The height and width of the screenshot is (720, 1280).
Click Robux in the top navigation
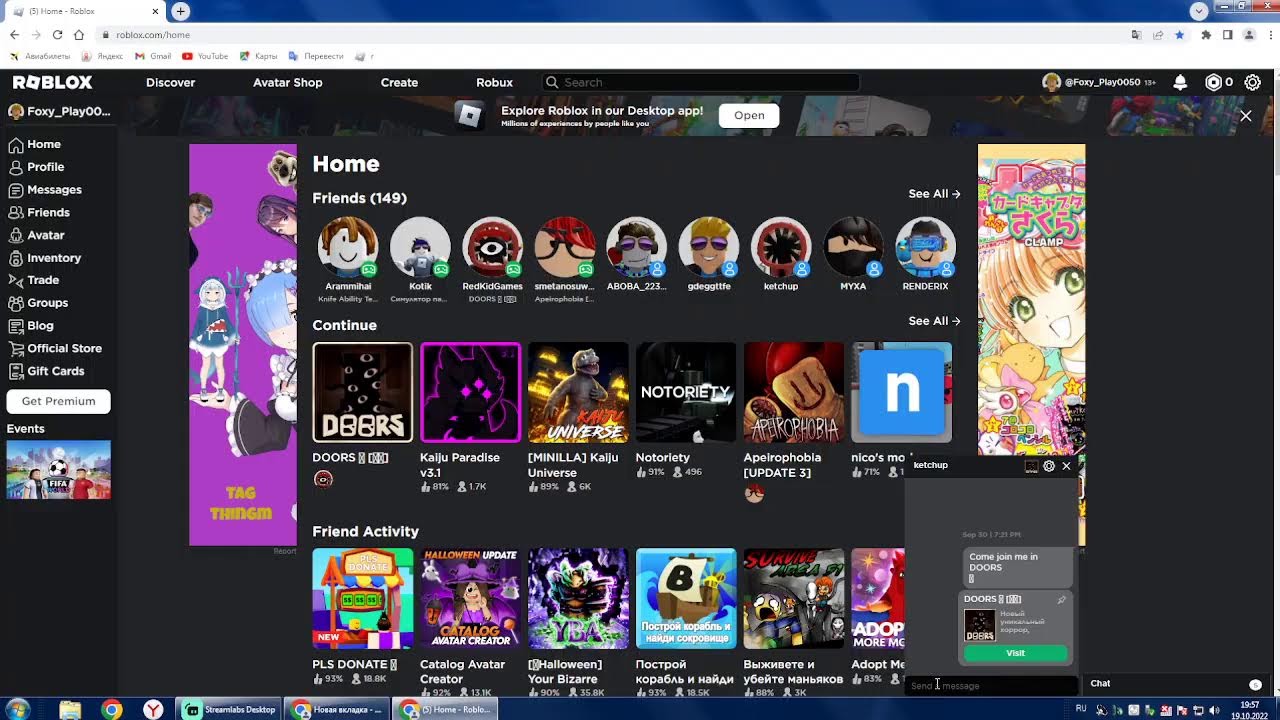(x=494, y=82)
